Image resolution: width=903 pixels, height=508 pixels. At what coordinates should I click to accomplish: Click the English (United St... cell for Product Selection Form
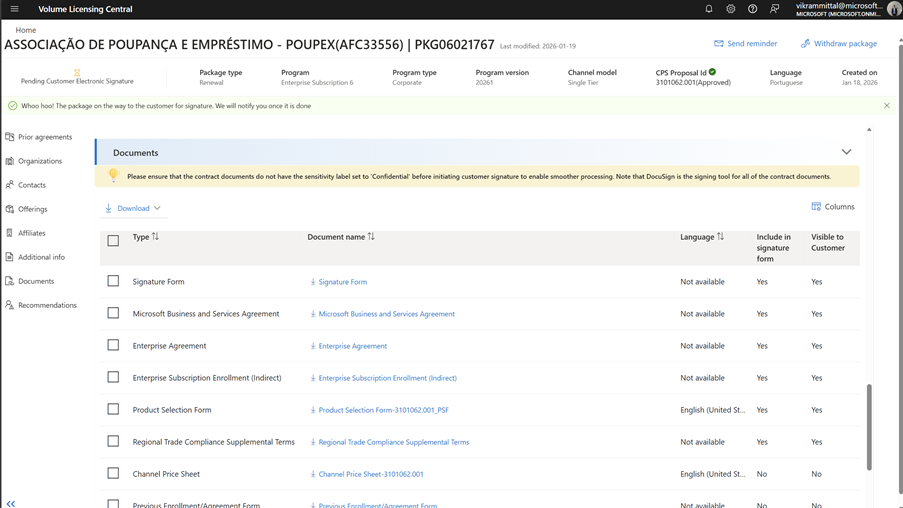click(712, 410)
